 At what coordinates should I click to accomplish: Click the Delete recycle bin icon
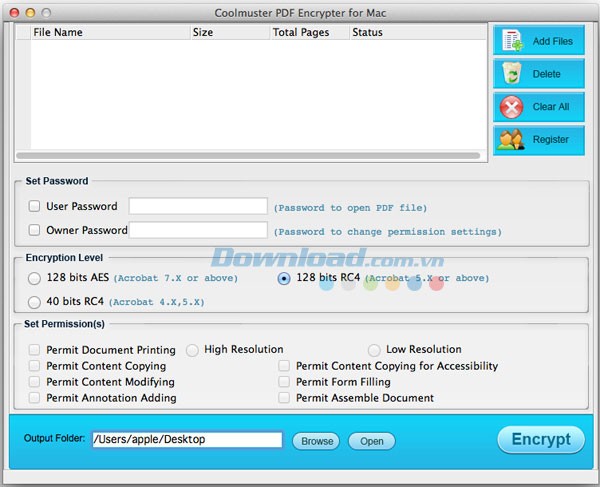pos(512,73)
